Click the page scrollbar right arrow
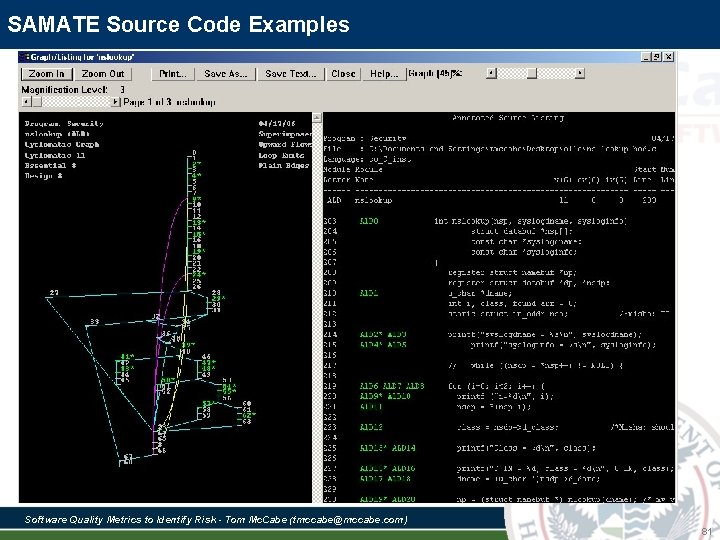The image size is (720, 540). click(116, 102)
